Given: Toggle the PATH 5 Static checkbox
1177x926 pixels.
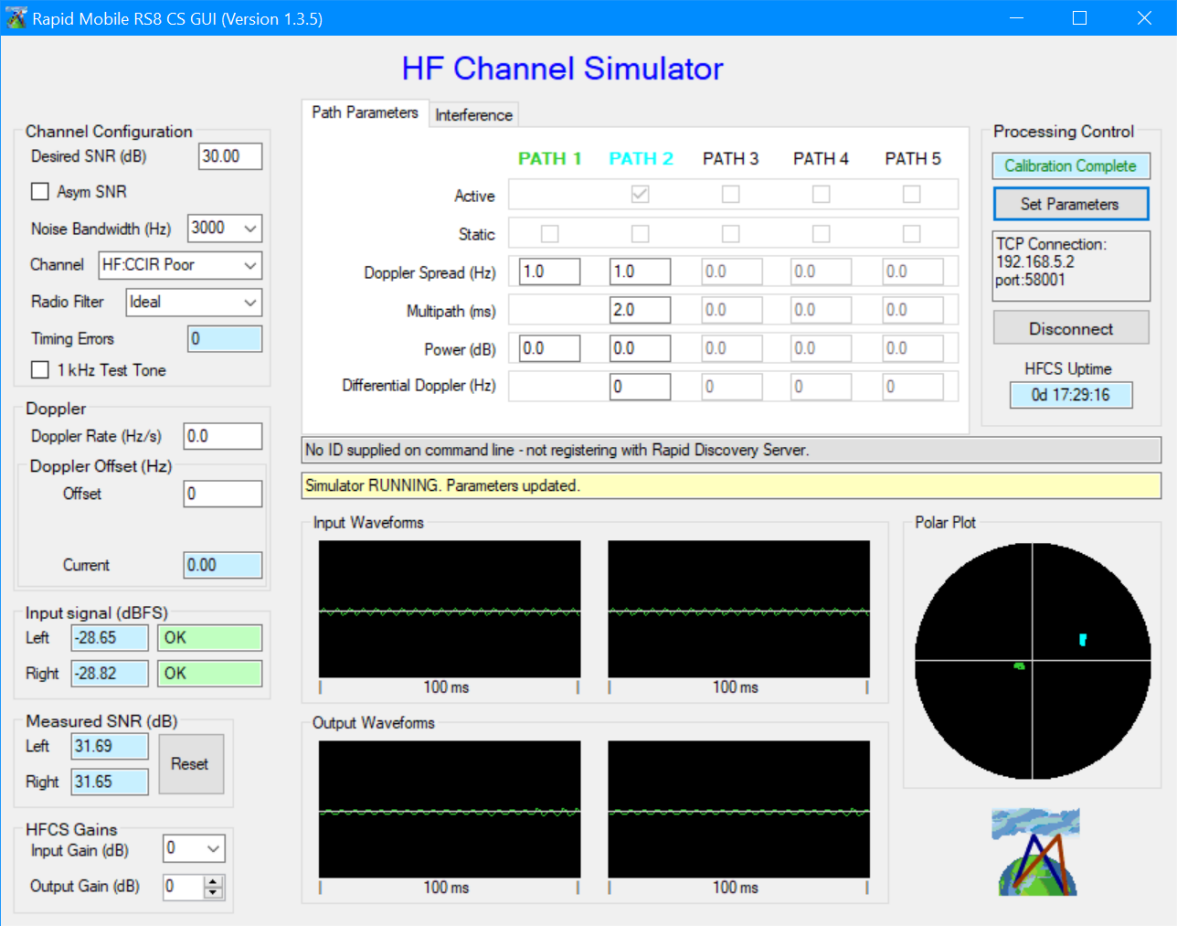Looking at the screenshot, I should pos(911,233).
